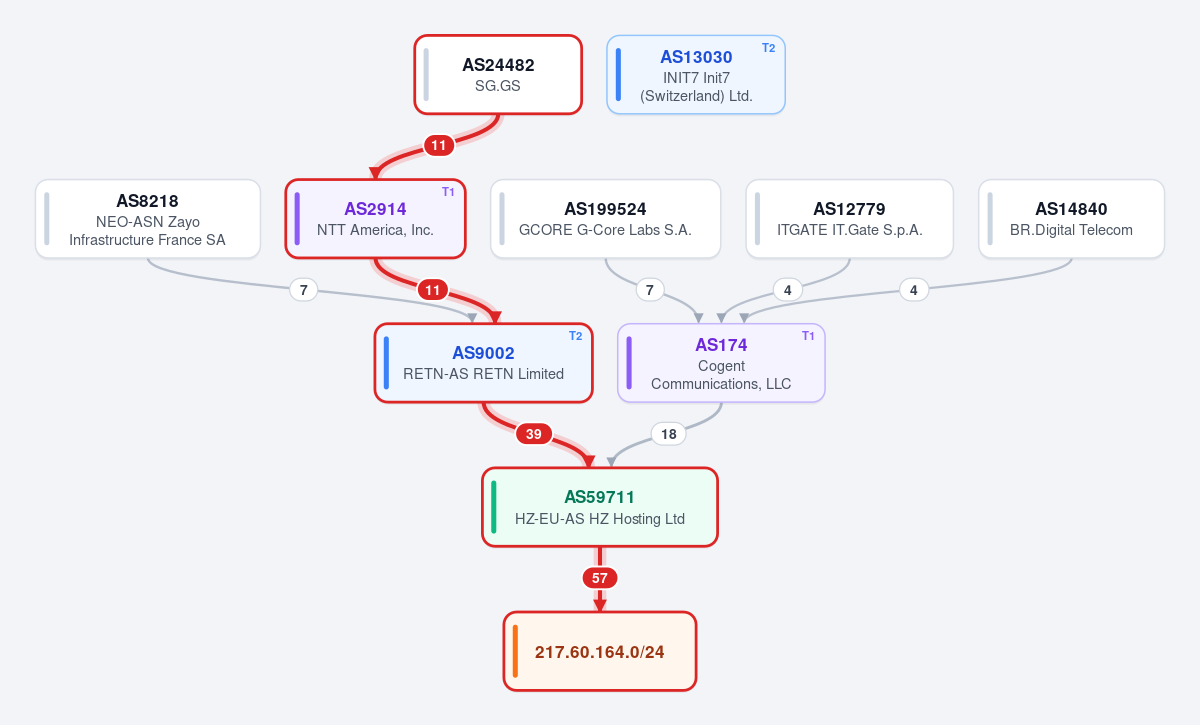Click the 7 label under AS8218
This screenshot has height=725, width=1200.
point(303,290)
